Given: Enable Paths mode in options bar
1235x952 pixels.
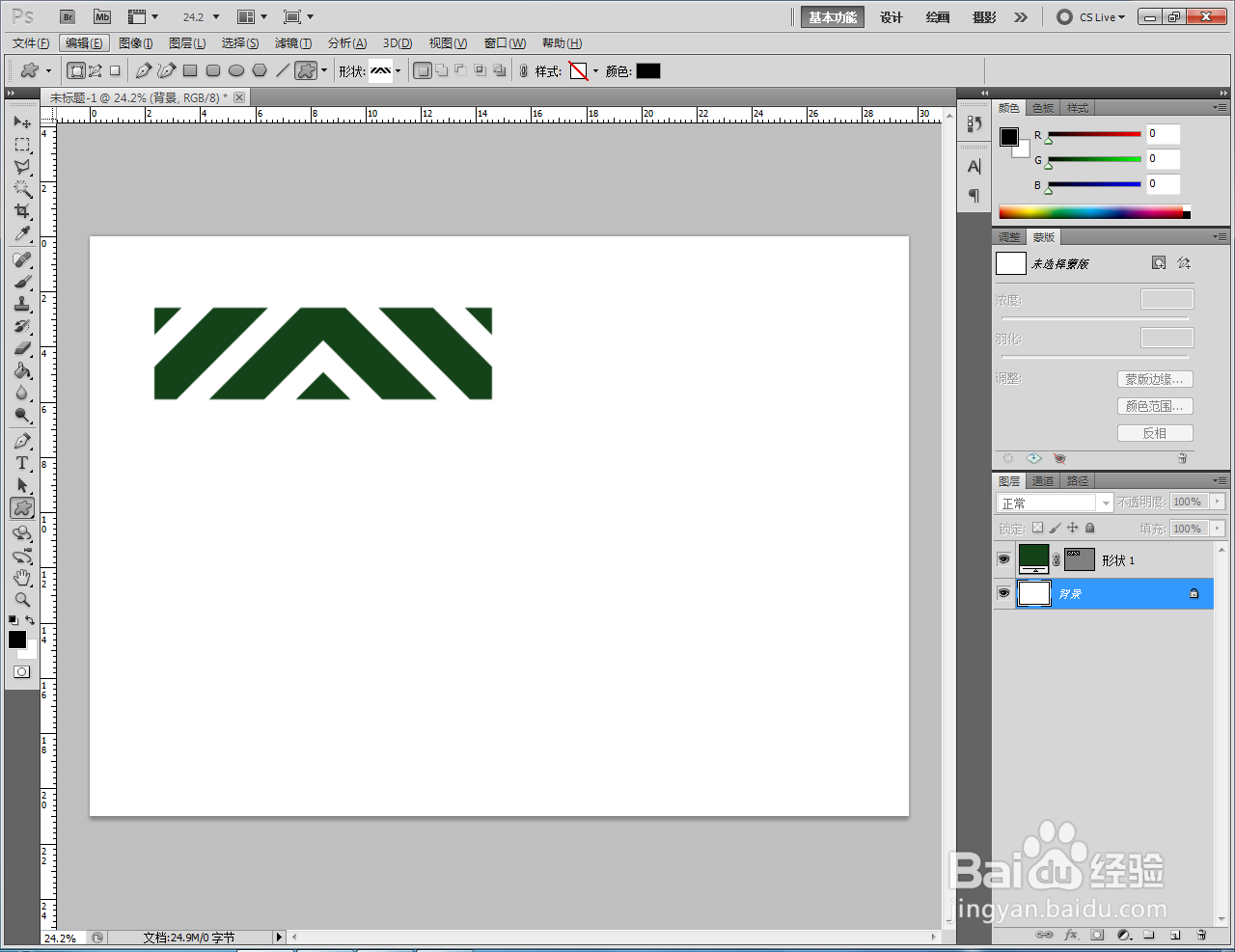Looking at the screenshot, I should pos(96,70).
